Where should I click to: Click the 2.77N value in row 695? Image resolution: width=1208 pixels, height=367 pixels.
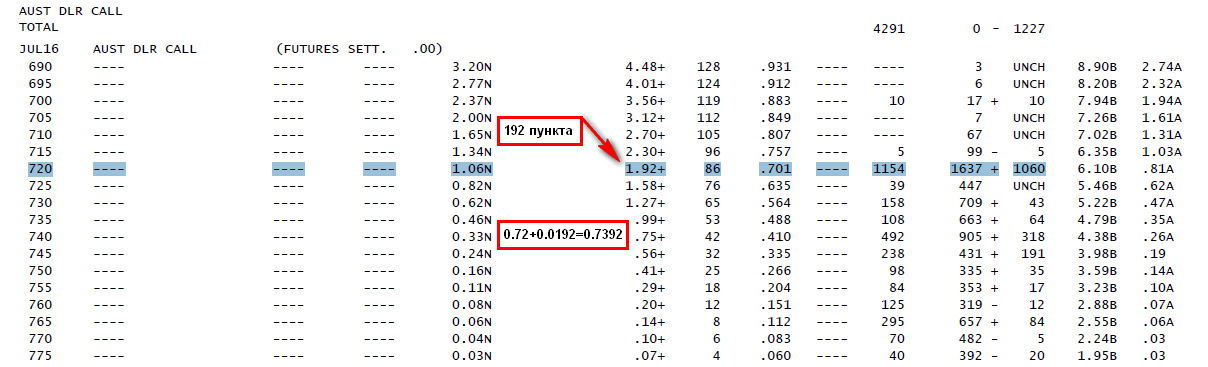pos(473,84)
